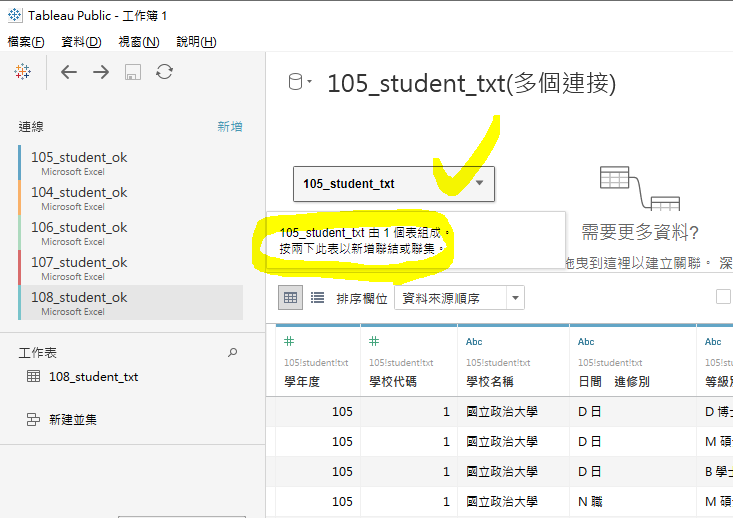Screen dimensions: 733x518
Task: Open the search icon in 工作表 panel
Action: (x=232, y=353)
